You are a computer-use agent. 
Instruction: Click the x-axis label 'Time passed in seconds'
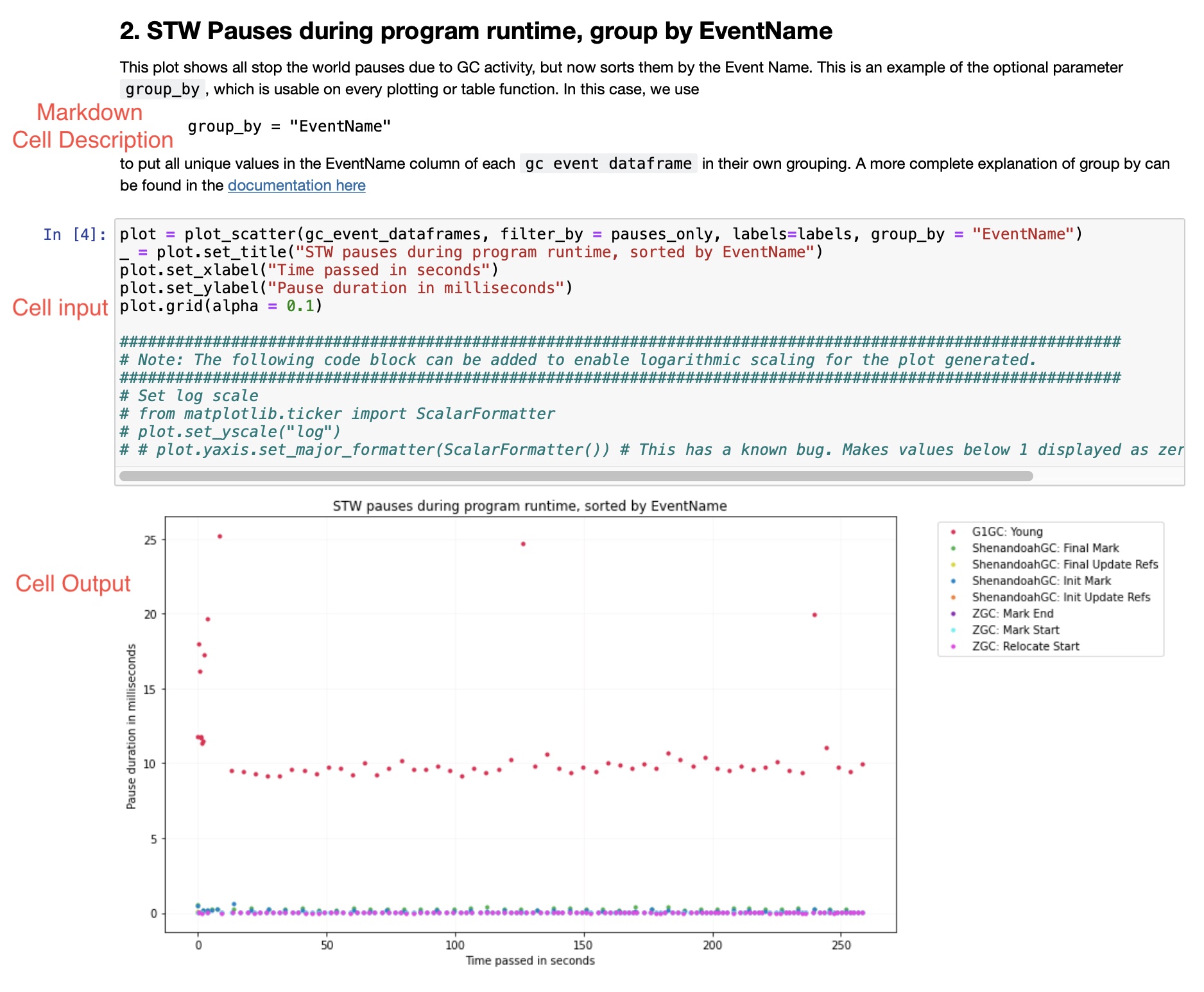pos(530,961)
